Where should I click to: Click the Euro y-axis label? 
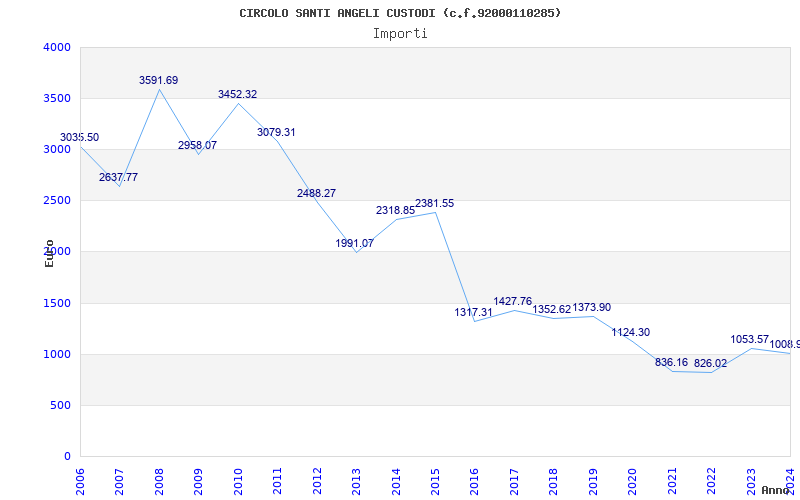click(49, 253)
